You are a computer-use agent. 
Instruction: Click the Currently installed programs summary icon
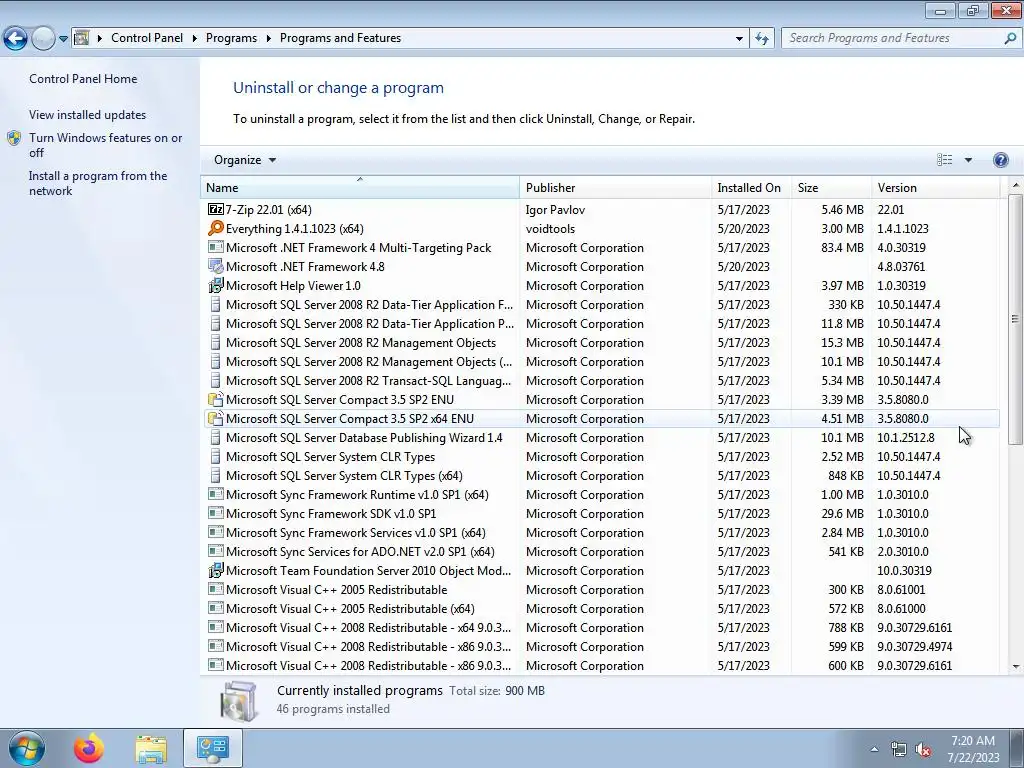pos(238,701)
